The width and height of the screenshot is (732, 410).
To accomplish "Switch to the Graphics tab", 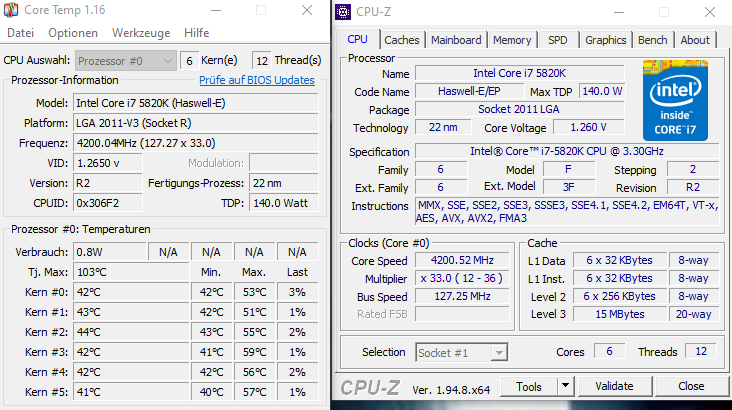I will [605, 40].
